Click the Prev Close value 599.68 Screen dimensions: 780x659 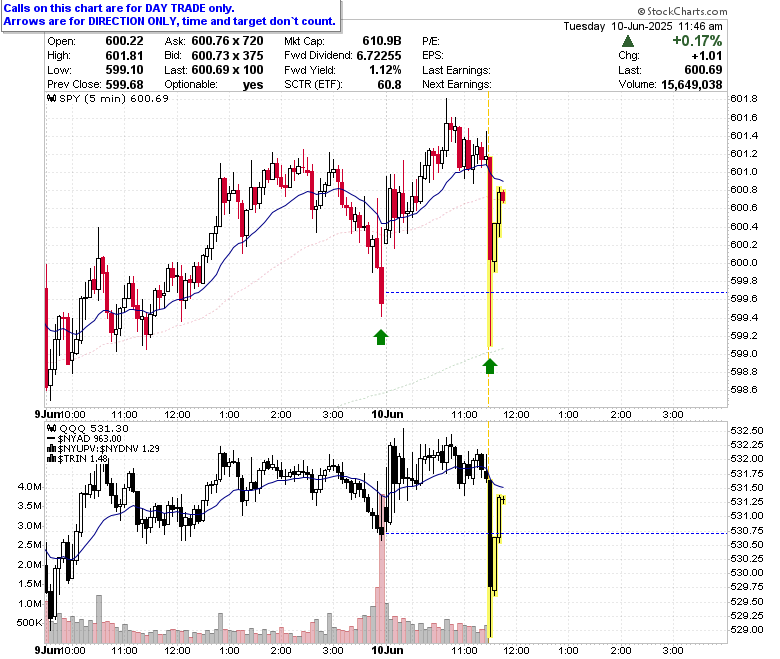tap(124, 85)
